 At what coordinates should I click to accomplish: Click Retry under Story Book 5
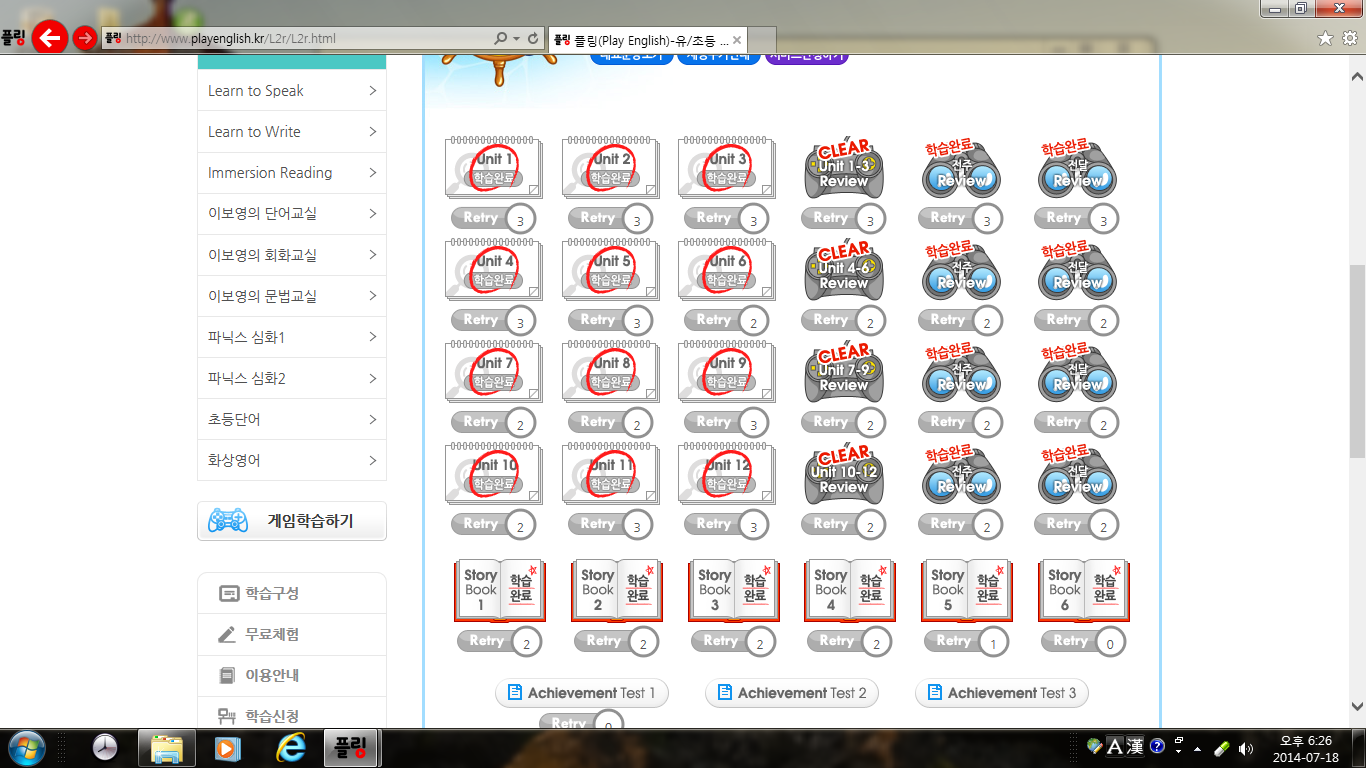(966, 642)
